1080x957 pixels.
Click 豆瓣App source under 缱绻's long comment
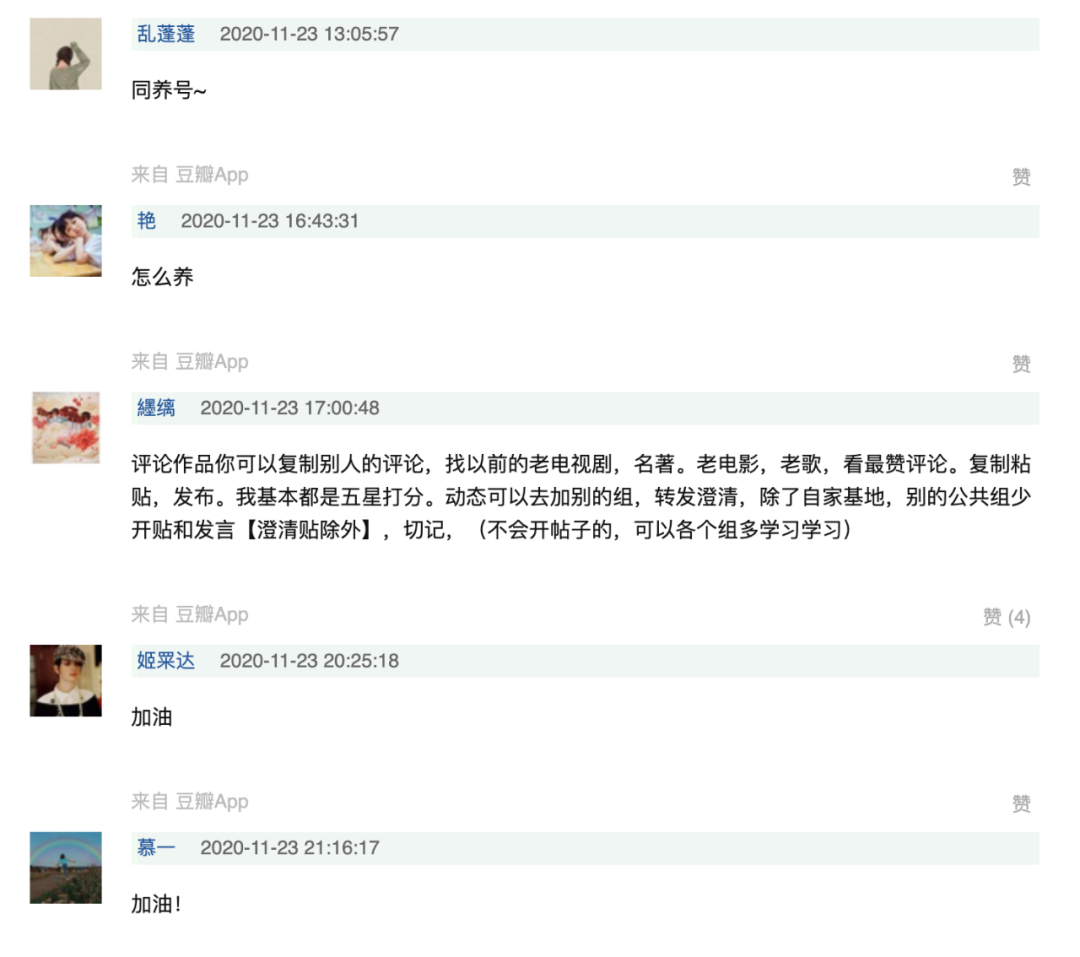(211, 614)
